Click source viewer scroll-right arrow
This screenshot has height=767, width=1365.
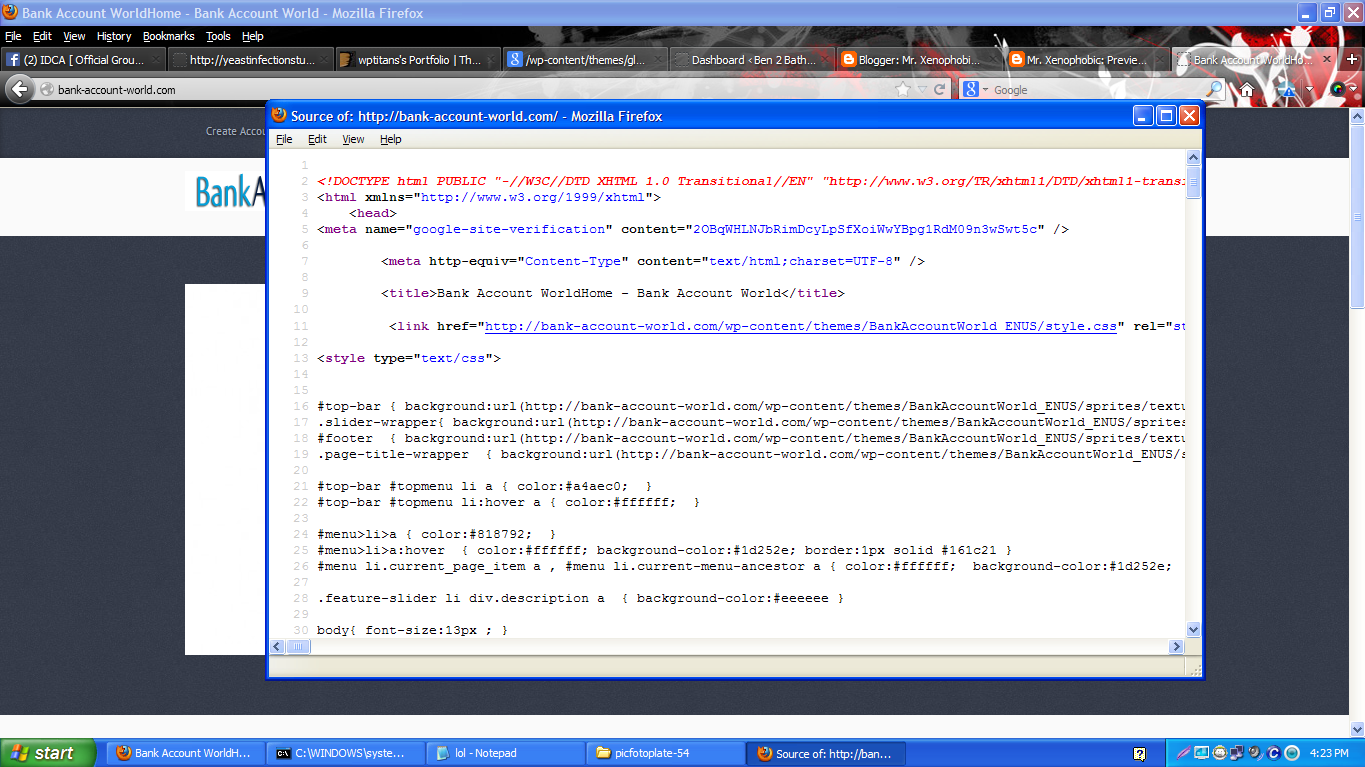(1177, 647)
